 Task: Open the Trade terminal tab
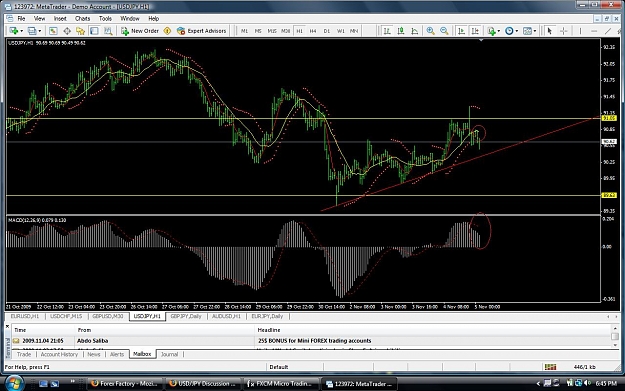click(24, 354)
